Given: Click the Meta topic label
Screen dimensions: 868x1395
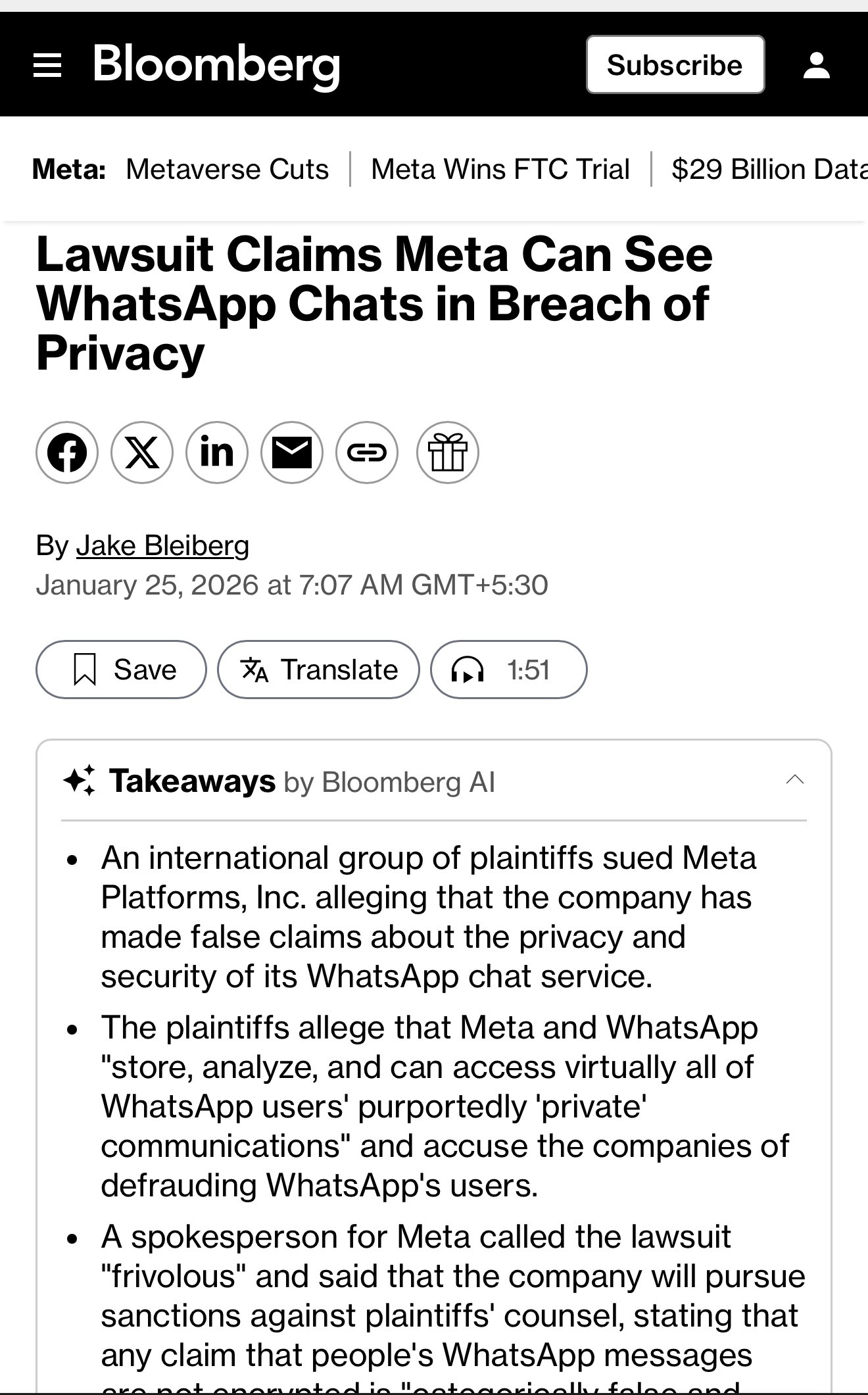Looking at the screenshot, I should [68, 169].
